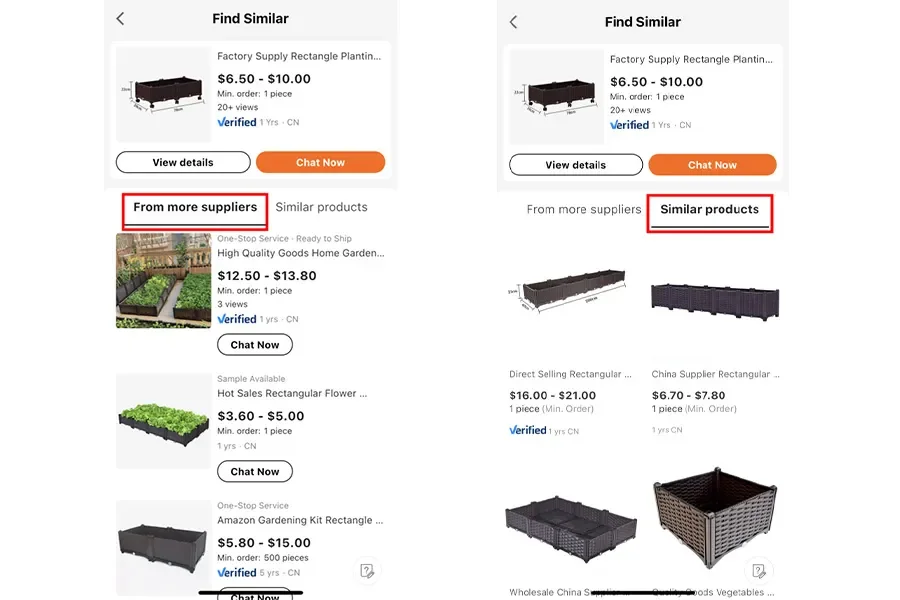900x600 pixels.
Task: Click the Verified badge under Direct Selling Rectangular listing
Action: click(528, 430)
